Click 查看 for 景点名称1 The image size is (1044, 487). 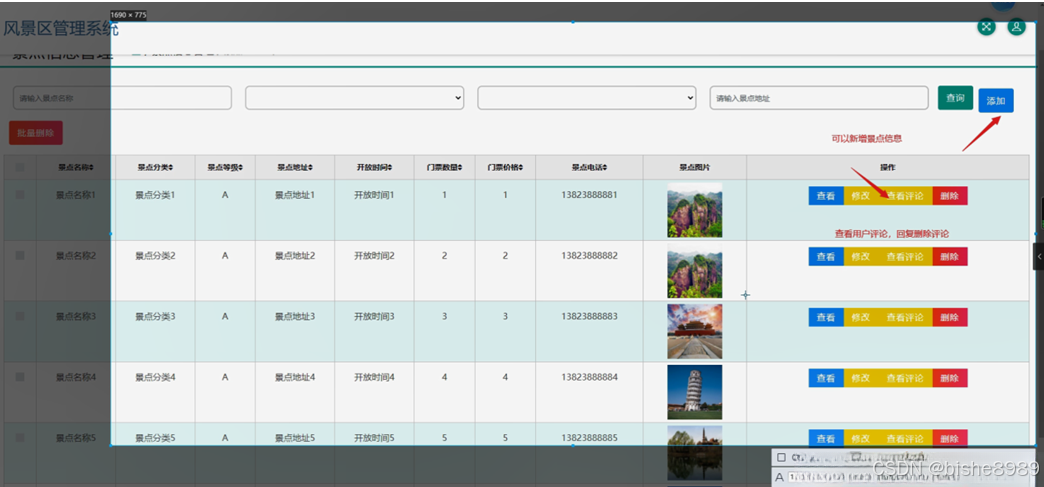coord(826,196)
